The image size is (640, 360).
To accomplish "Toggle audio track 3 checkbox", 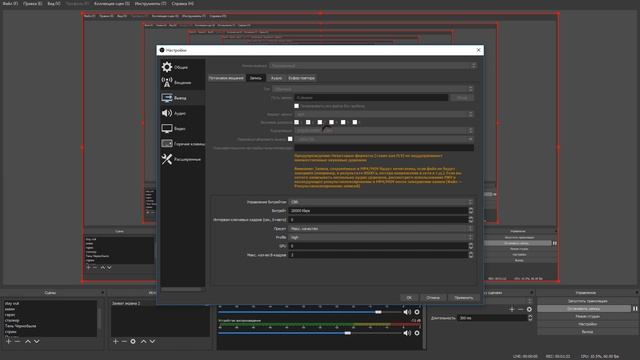I will [320, 122].
